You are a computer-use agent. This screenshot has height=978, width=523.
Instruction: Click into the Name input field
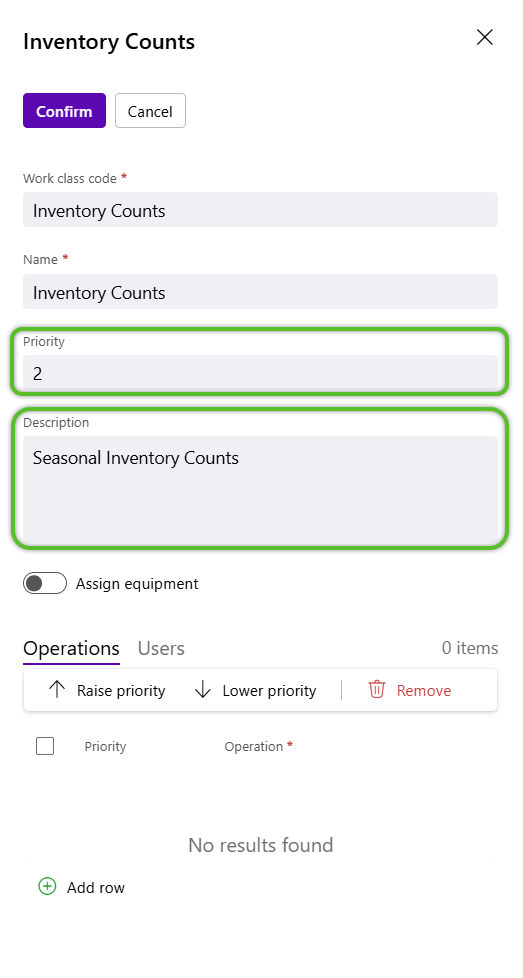pos(261,292)
